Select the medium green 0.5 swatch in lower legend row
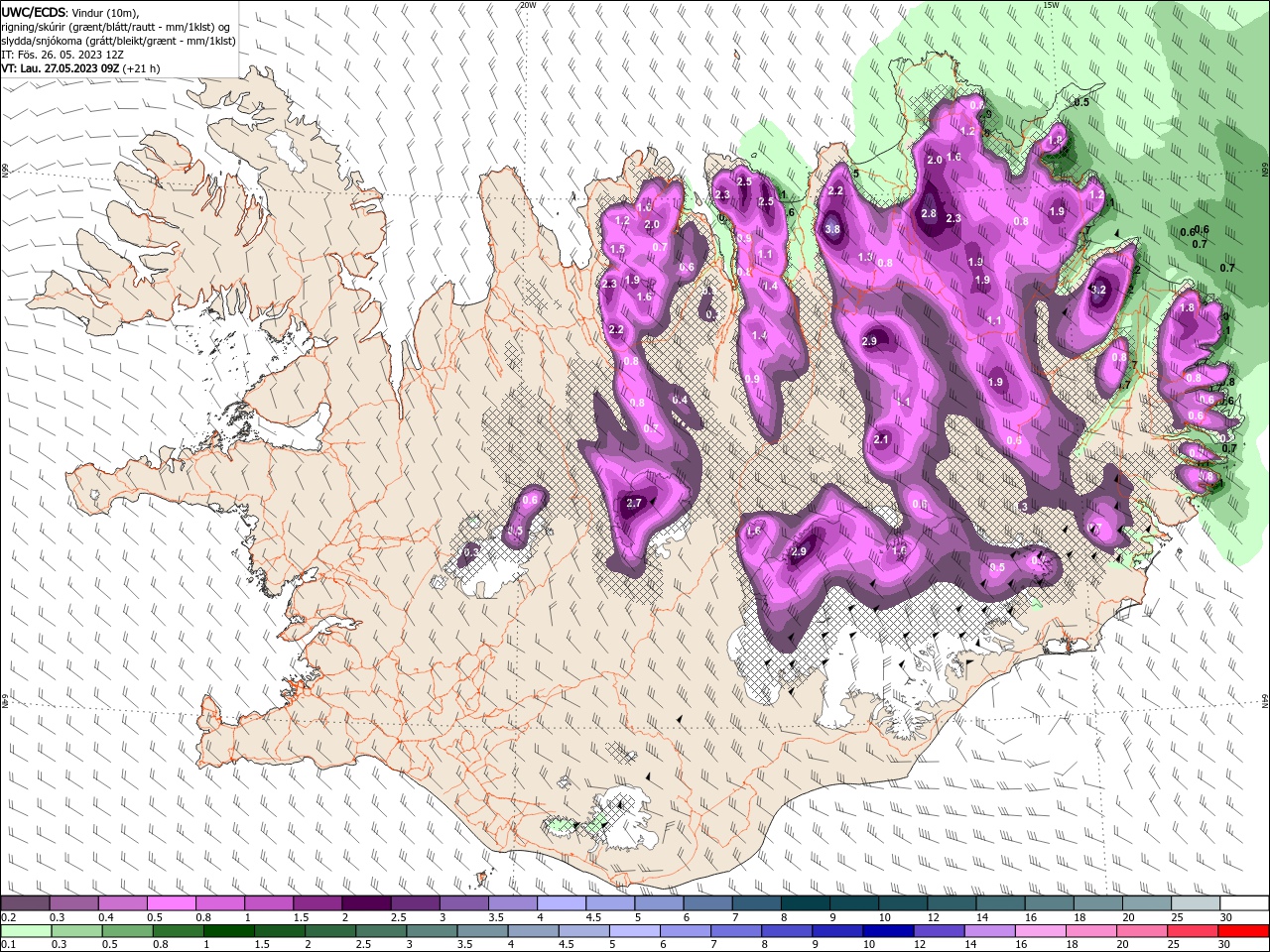Image resolution: width=1270 pixels, height=952 pixels. pos(128,930)
